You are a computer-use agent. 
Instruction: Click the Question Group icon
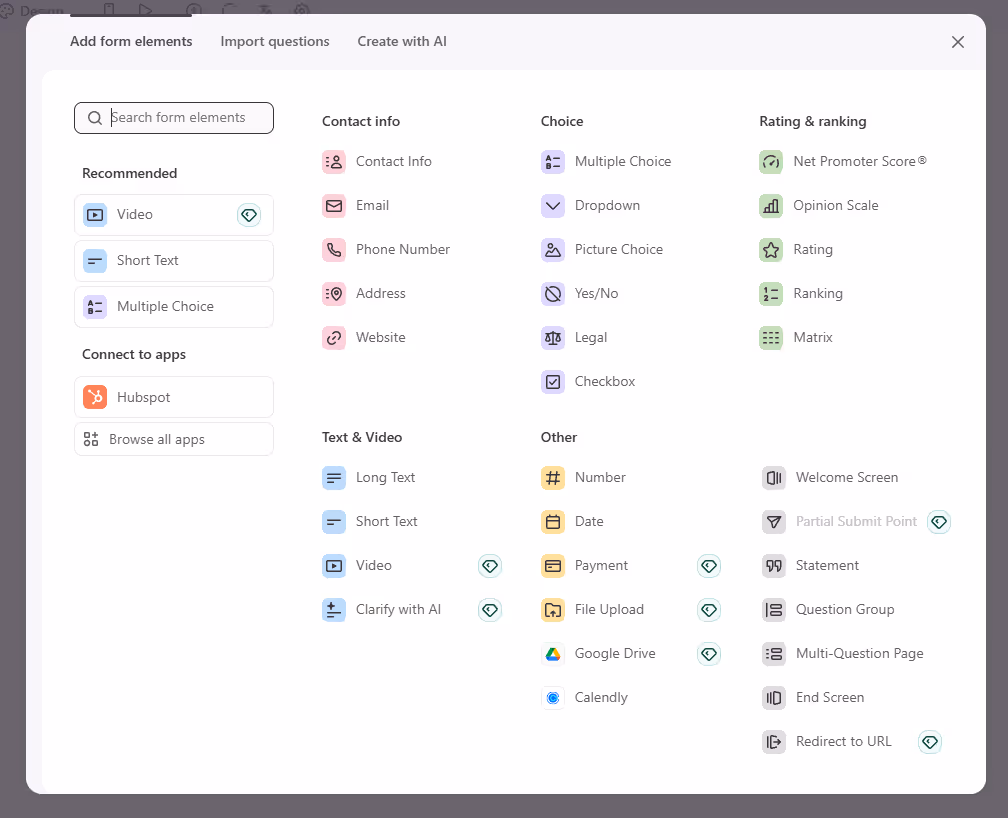pyautogui.click(x=774, y=610)
